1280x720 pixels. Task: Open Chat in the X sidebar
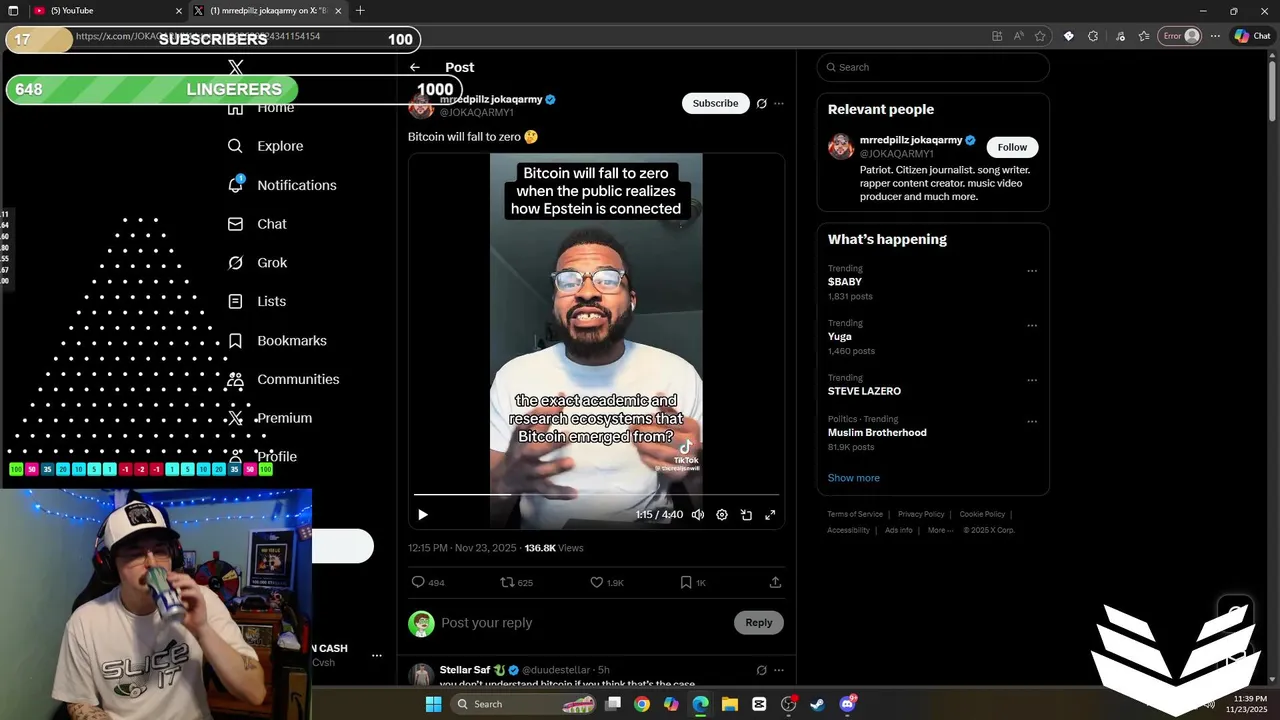(257, 224)
